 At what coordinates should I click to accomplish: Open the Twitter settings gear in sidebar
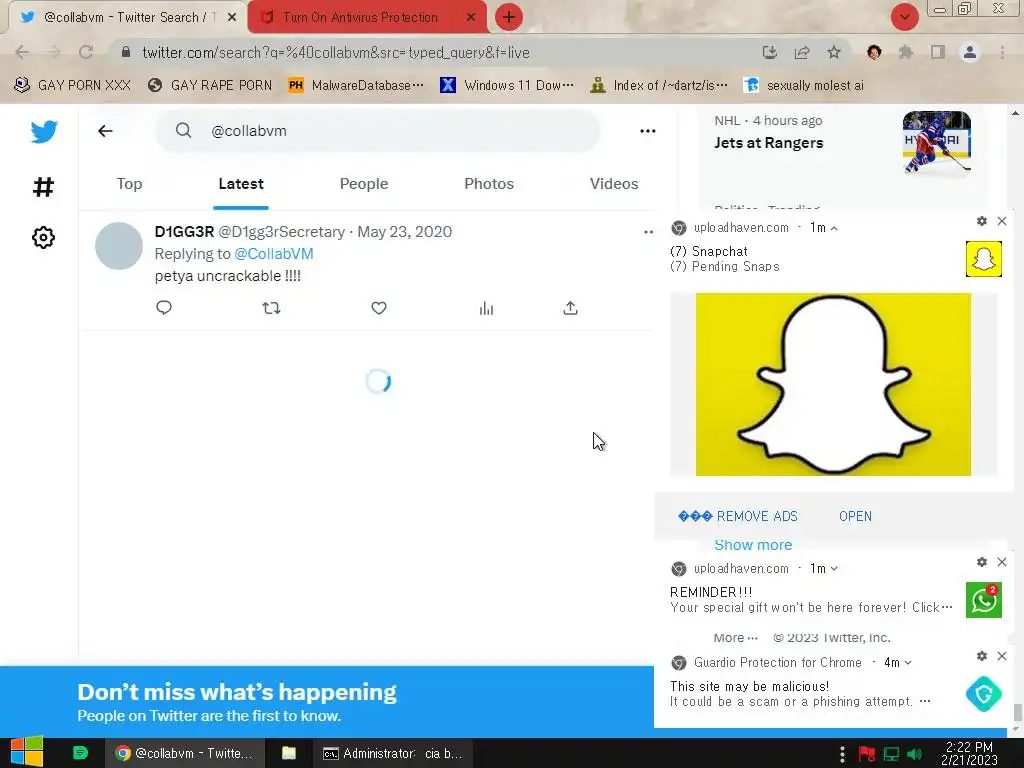click(x=43, y=237)
